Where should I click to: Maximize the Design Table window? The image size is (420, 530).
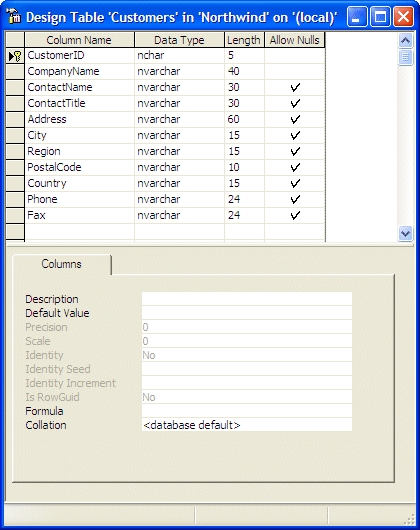[380, 17]
